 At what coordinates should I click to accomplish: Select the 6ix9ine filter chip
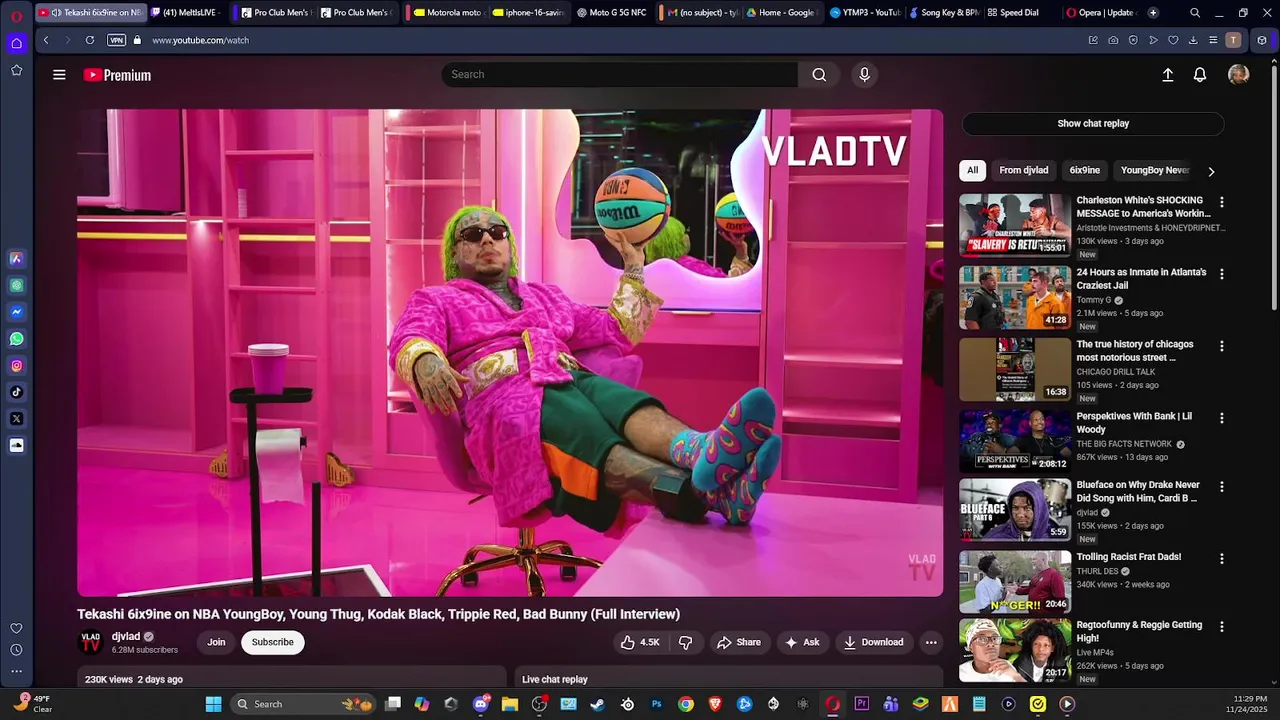pyautogui.click(x=1084, y=170)
